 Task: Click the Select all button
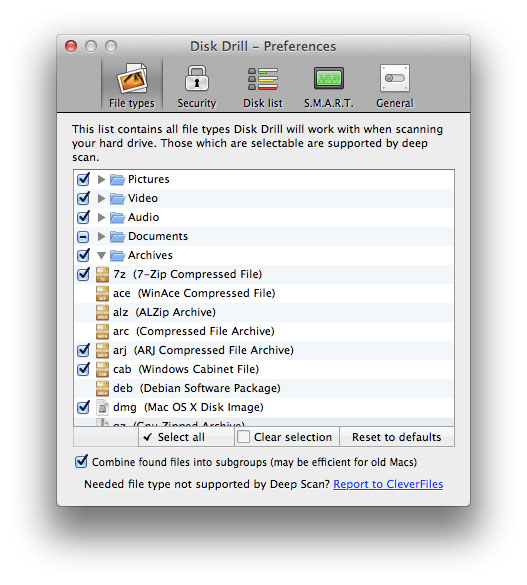point(186,437)
